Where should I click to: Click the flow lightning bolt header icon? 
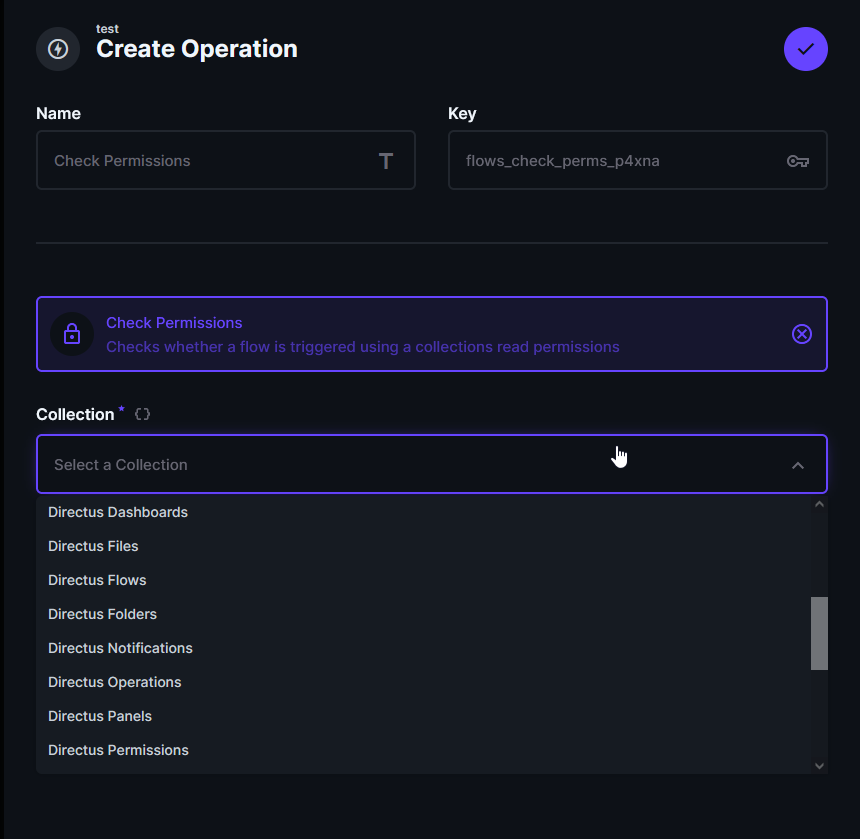tap(58, 49)
